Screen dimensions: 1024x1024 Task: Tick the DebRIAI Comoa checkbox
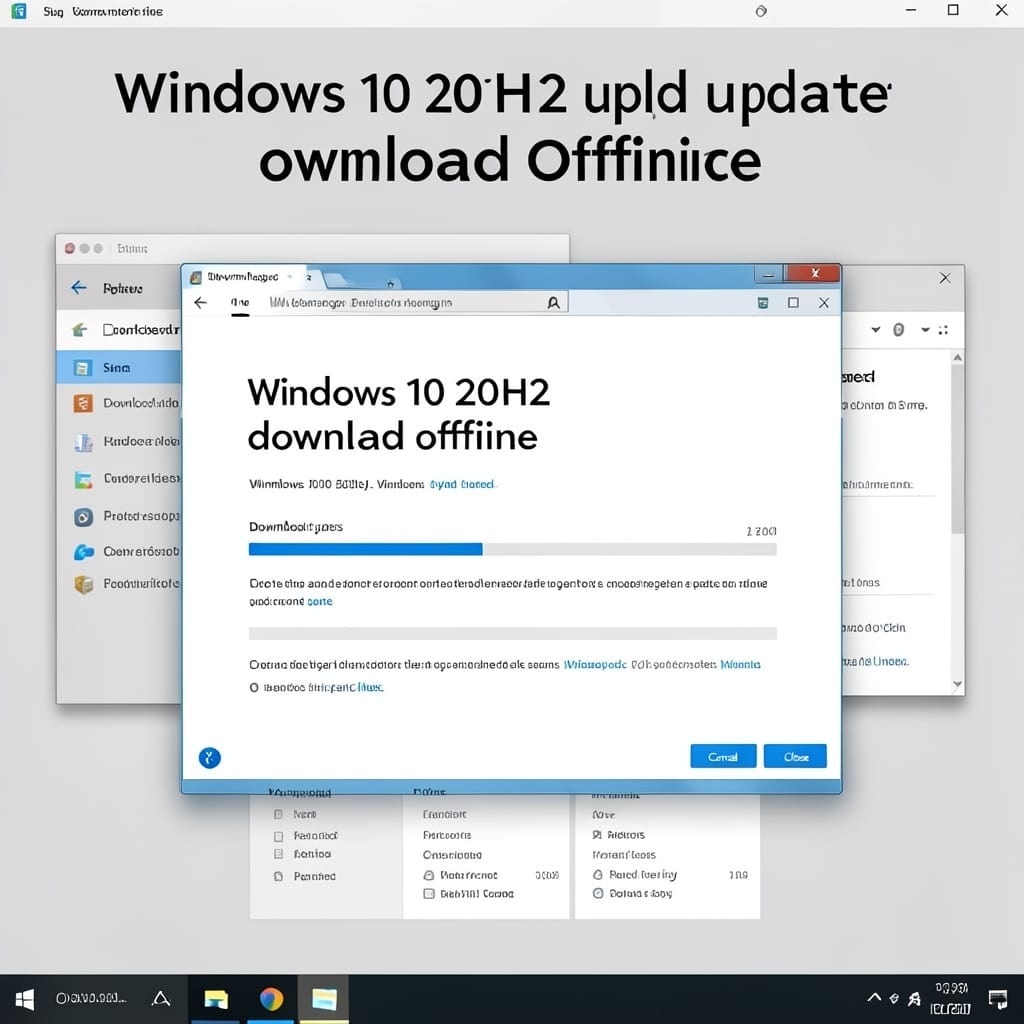pos(429,893)
